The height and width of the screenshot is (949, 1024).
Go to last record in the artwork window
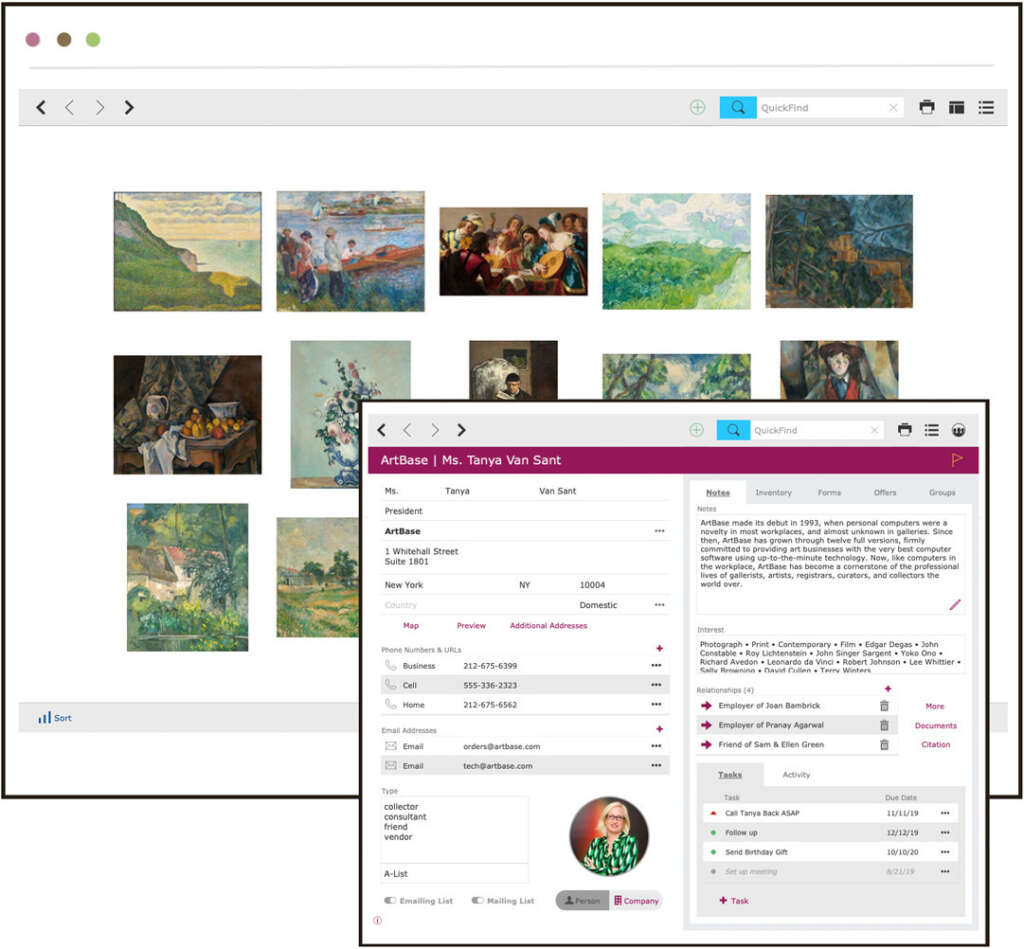[x=129, y=107]
